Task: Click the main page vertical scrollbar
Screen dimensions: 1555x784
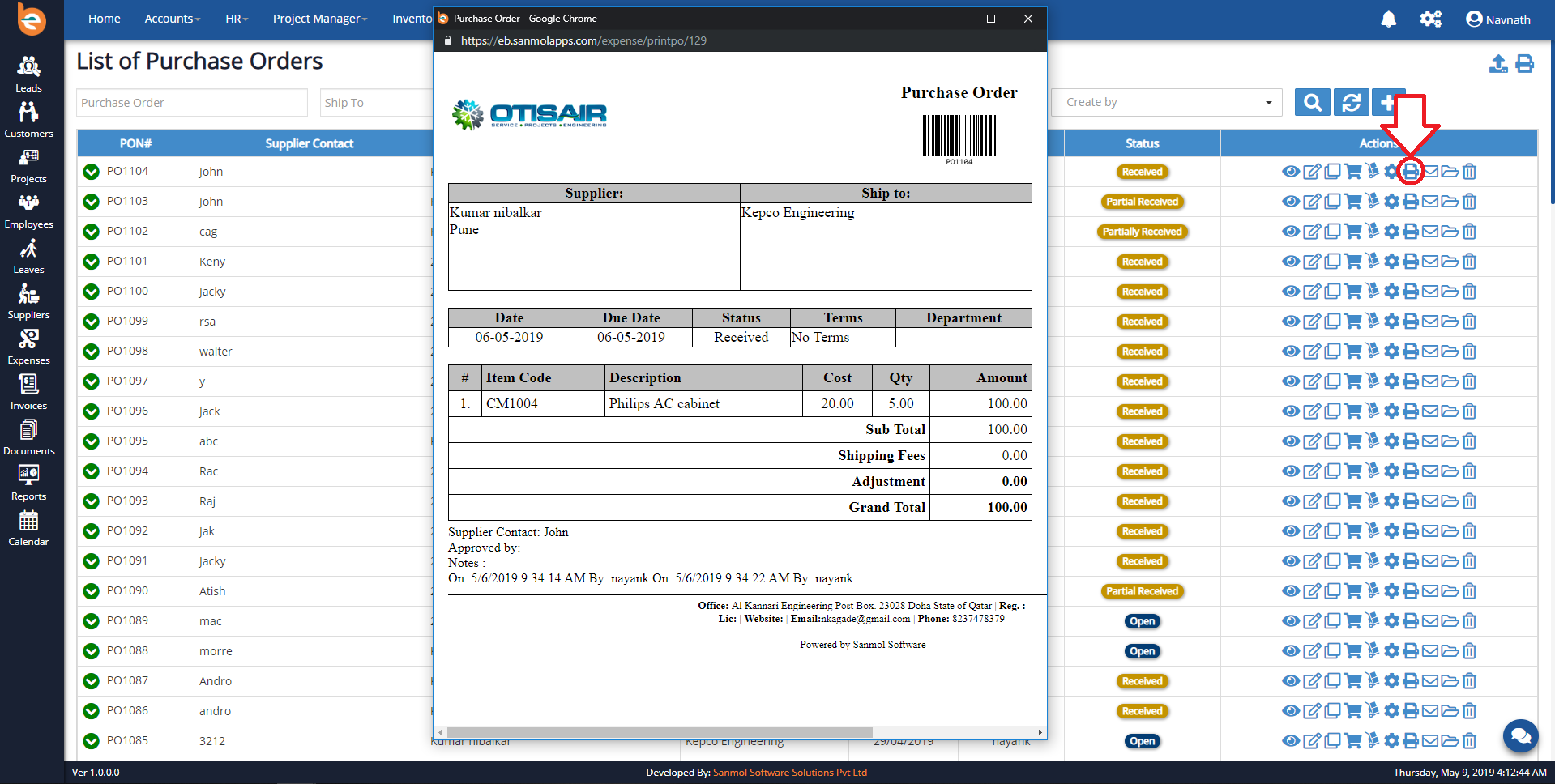Action: (1552, 121)
